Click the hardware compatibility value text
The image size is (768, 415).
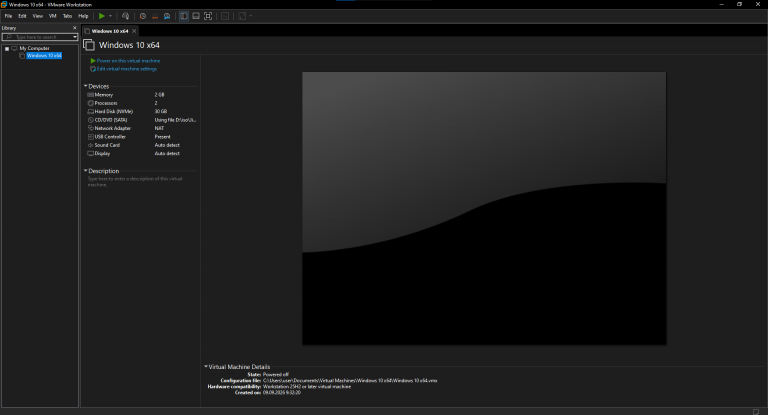tap(307, 387)
